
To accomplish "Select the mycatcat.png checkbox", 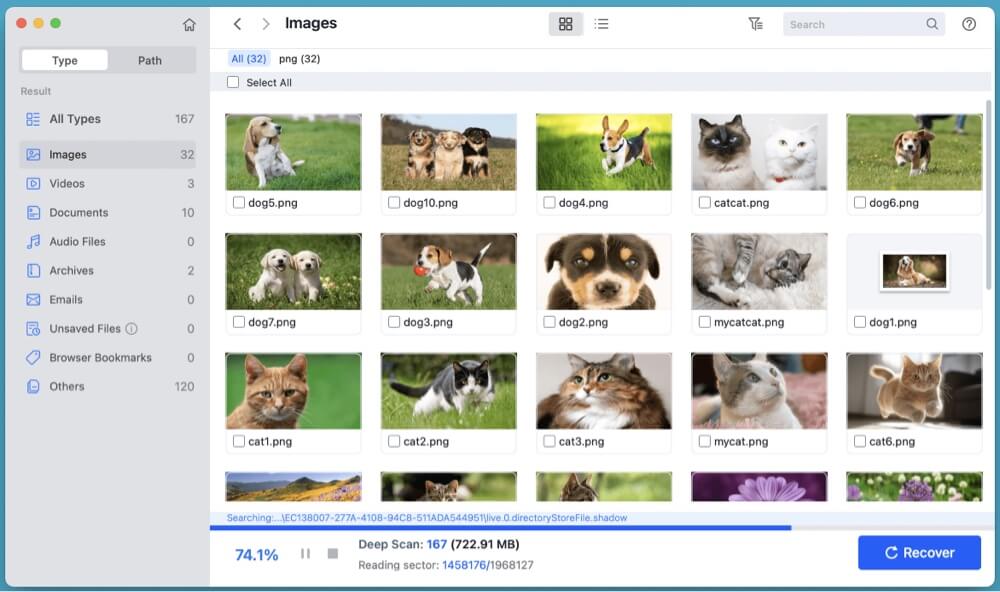I will click(x=705, y=322).
